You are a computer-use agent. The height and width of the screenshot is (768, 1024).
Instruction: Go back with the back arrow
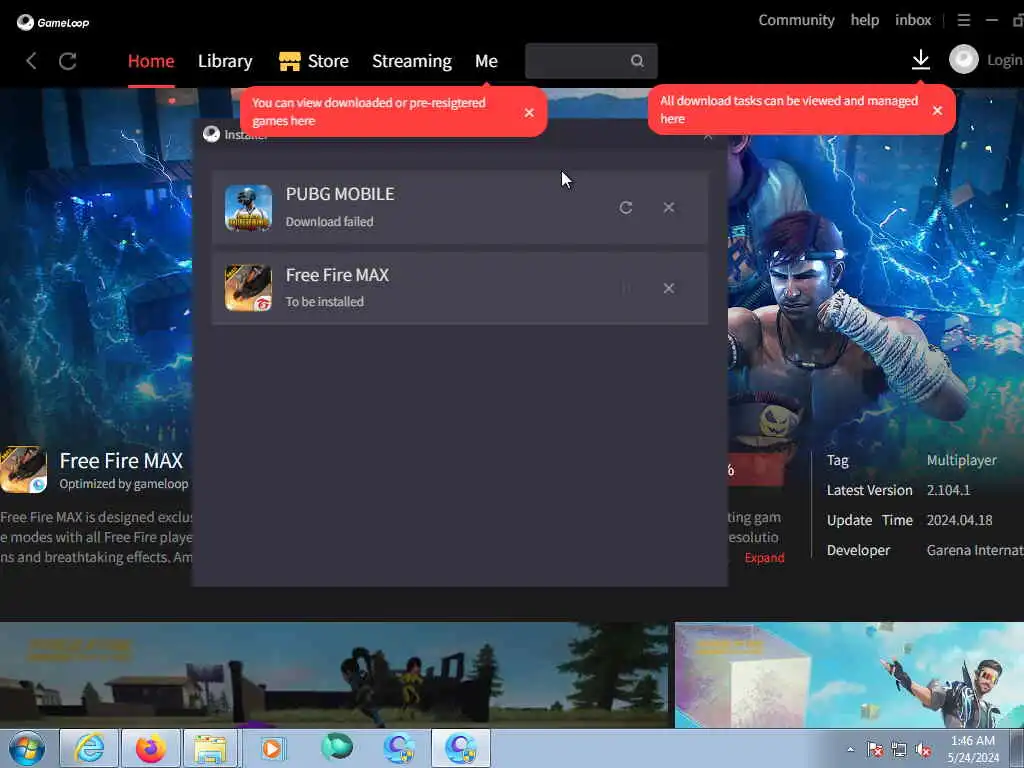tap(31, 61)
